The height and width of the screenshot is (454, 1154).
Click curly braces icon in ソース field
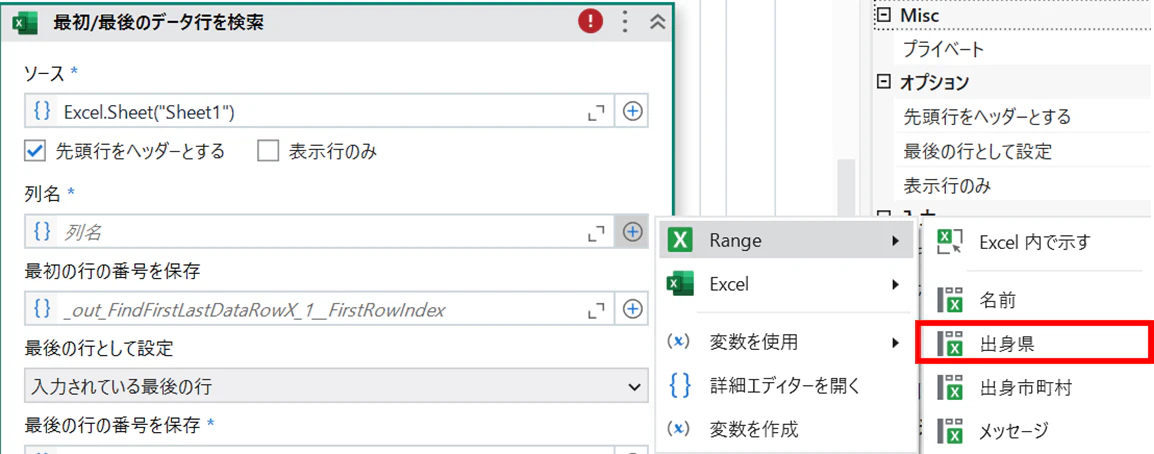click(x=43, y=111)
